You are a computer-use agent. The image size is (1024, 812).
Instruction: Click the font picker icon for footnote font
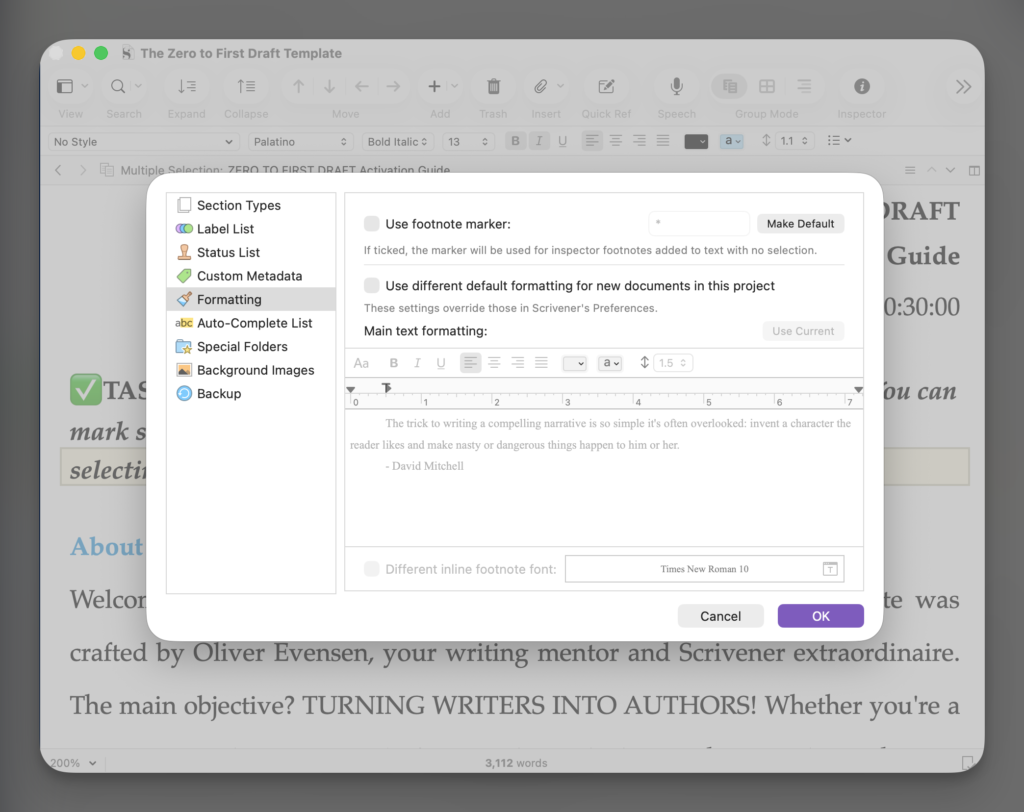tap(830, 569)
